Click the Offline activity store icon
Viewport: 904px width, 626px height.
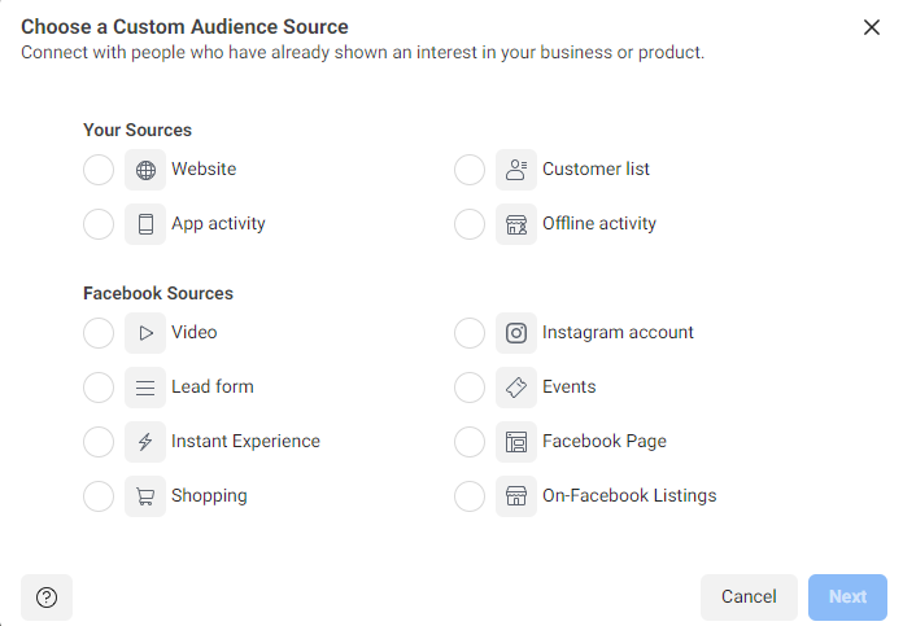[516, 223]
